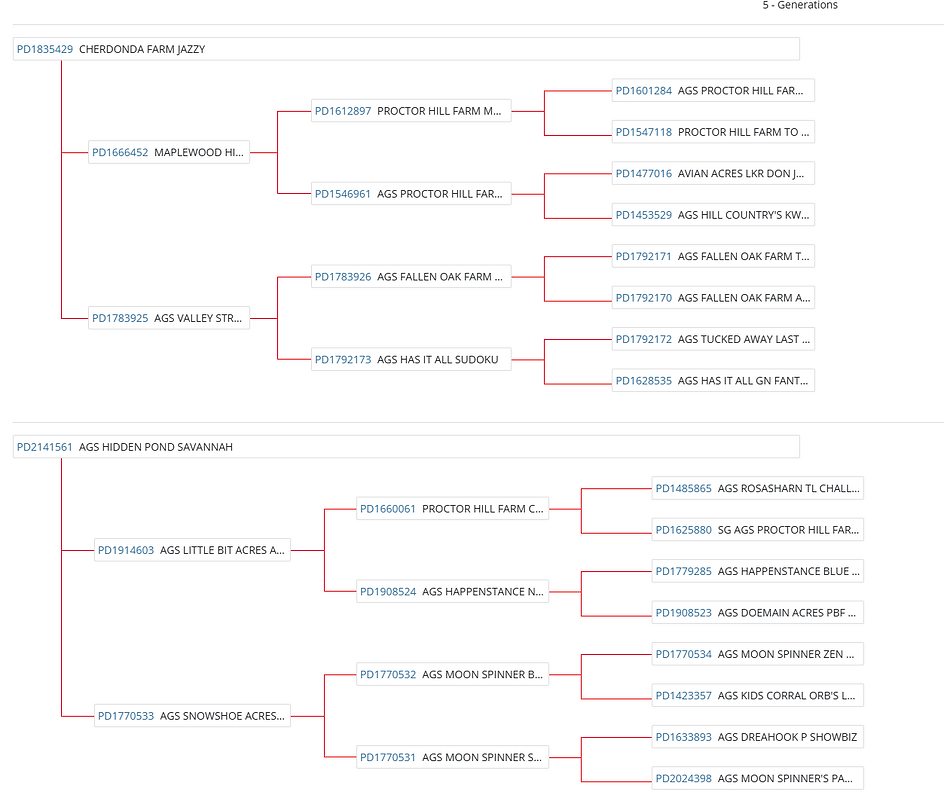Open PD1628535 AGS HAS IT ALL GN FANT...
This screenshot has height=807, width=944.
713,381
